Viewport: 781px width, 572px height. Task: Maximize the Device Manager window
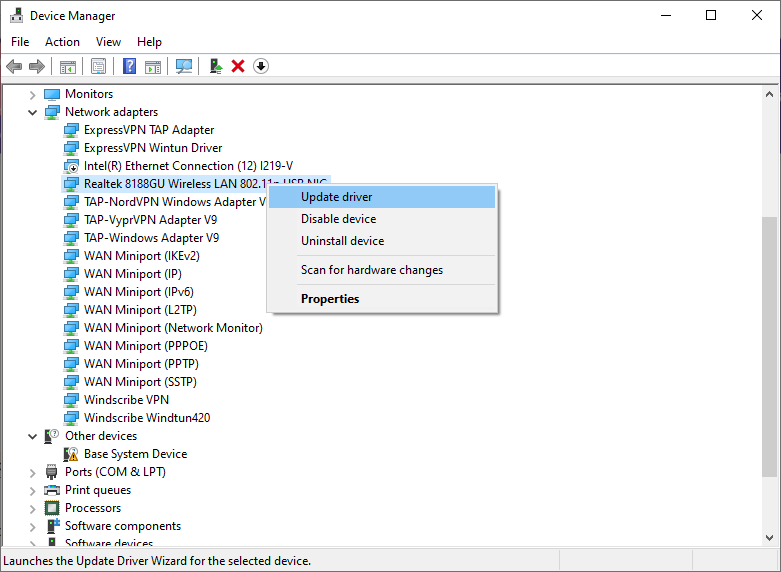(x=711, y=15)
